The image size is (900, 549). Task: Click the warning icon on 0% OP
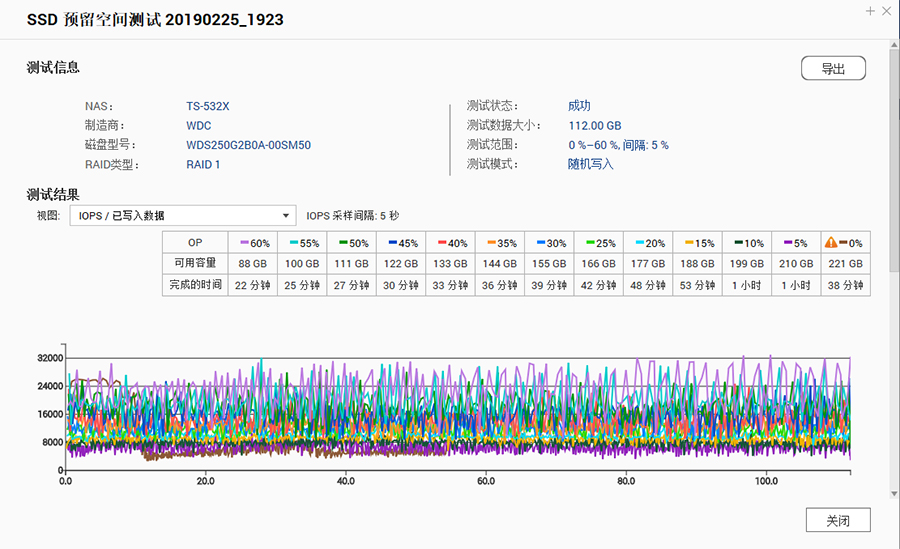click(x=830, y=242)
